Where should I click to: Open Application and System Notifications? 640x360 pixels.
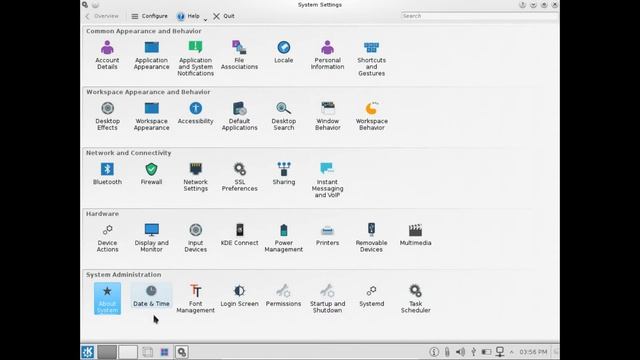[196, 58]
